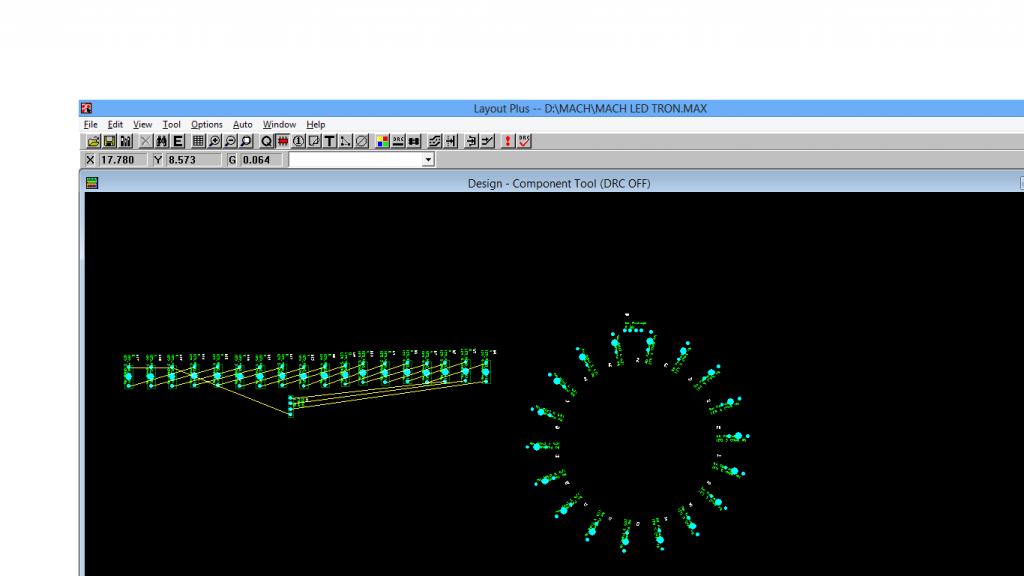The height and width of the screenshot is (576, 1024).
Task: Click the Save floppy disk icon
Action: [110, 141]
